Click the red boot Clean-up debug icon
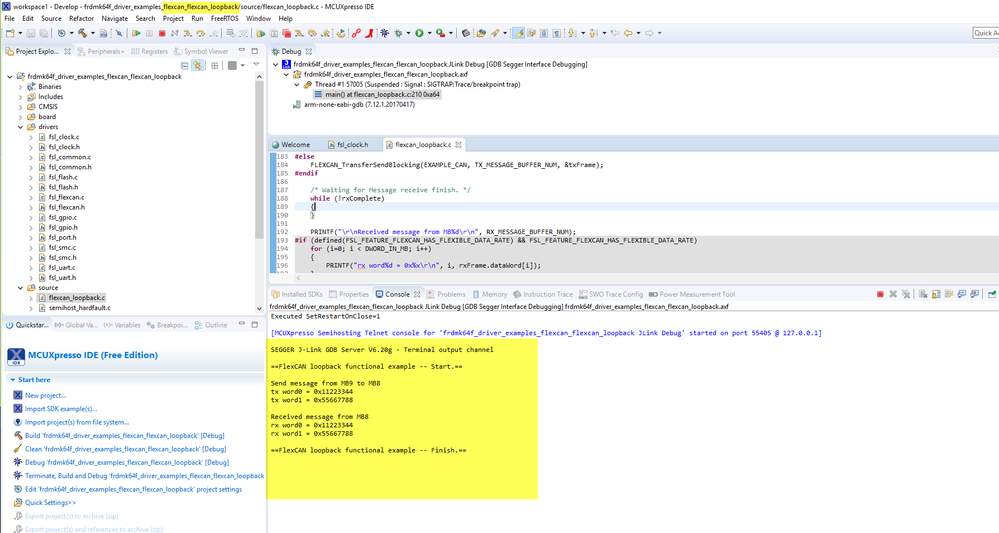999x533 pixels. (369, 33)
